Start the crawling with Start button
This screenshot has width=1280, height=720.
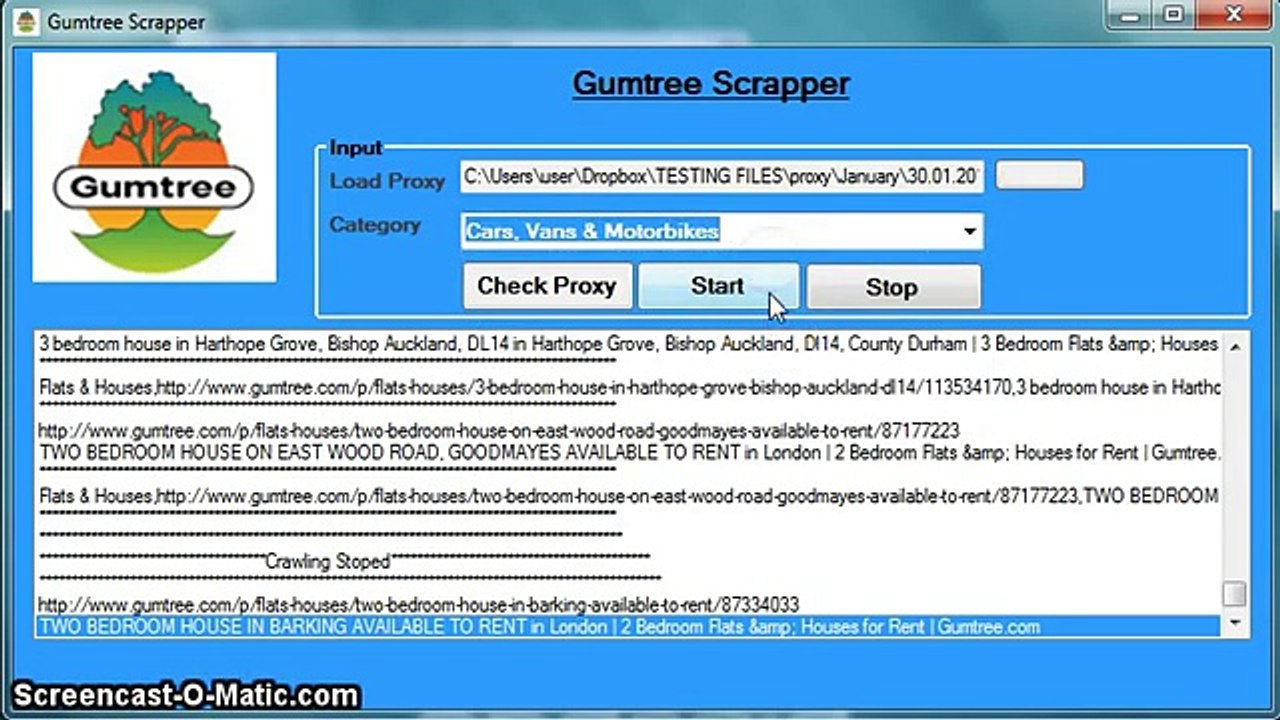click(718, 286)
